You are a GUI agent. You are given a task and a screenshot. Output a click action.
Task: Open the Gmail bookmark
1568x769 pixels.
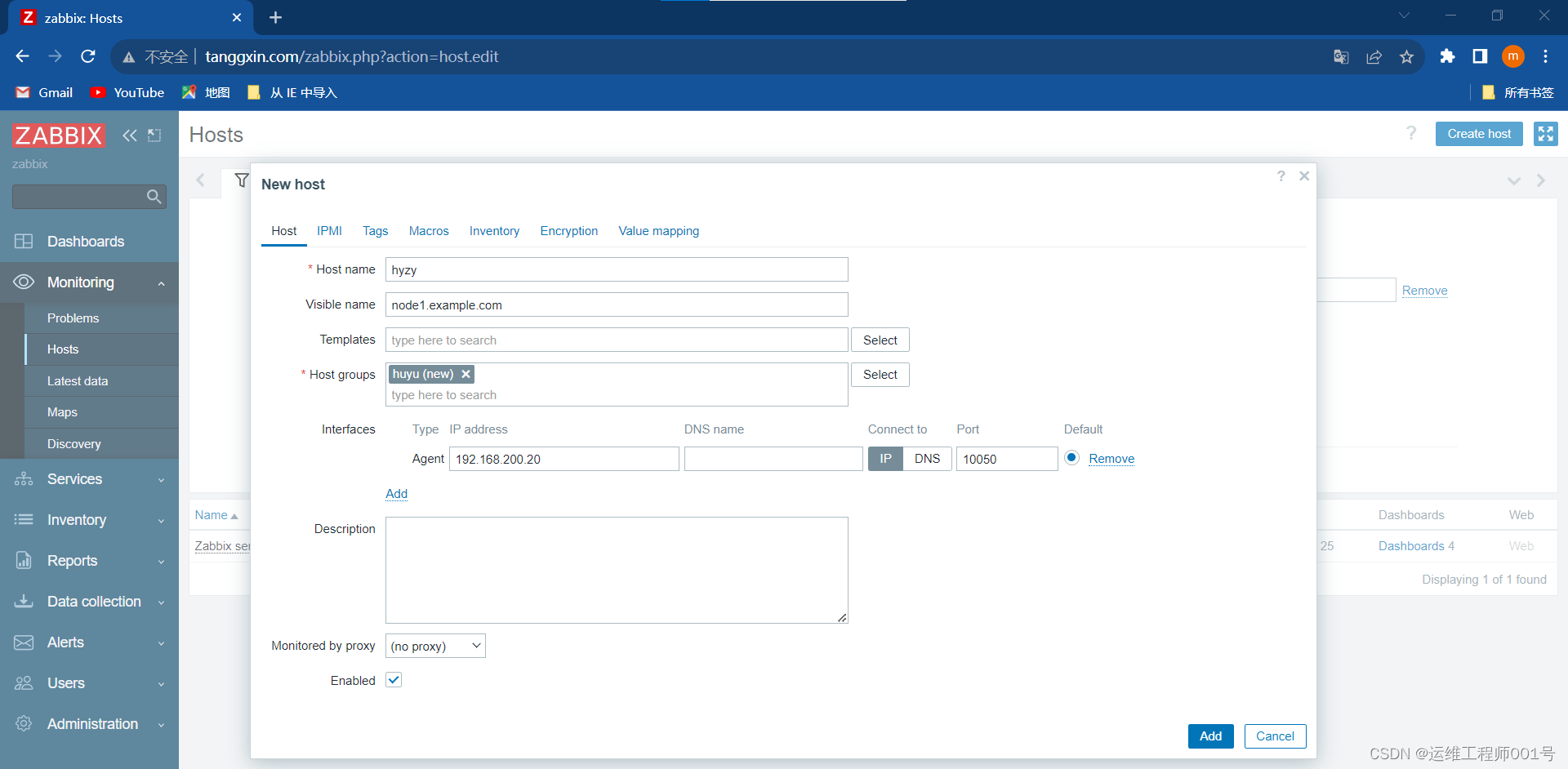(45, 92)
